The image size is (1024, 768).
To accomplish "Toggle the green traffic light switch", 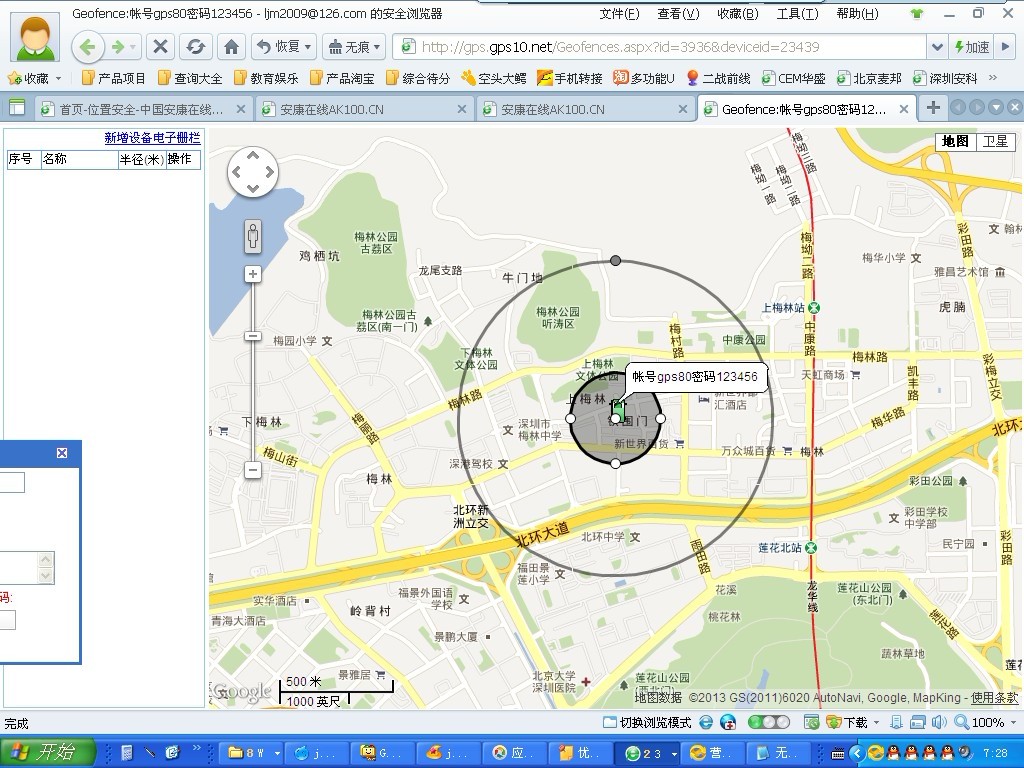I will (x=769, y=722).
